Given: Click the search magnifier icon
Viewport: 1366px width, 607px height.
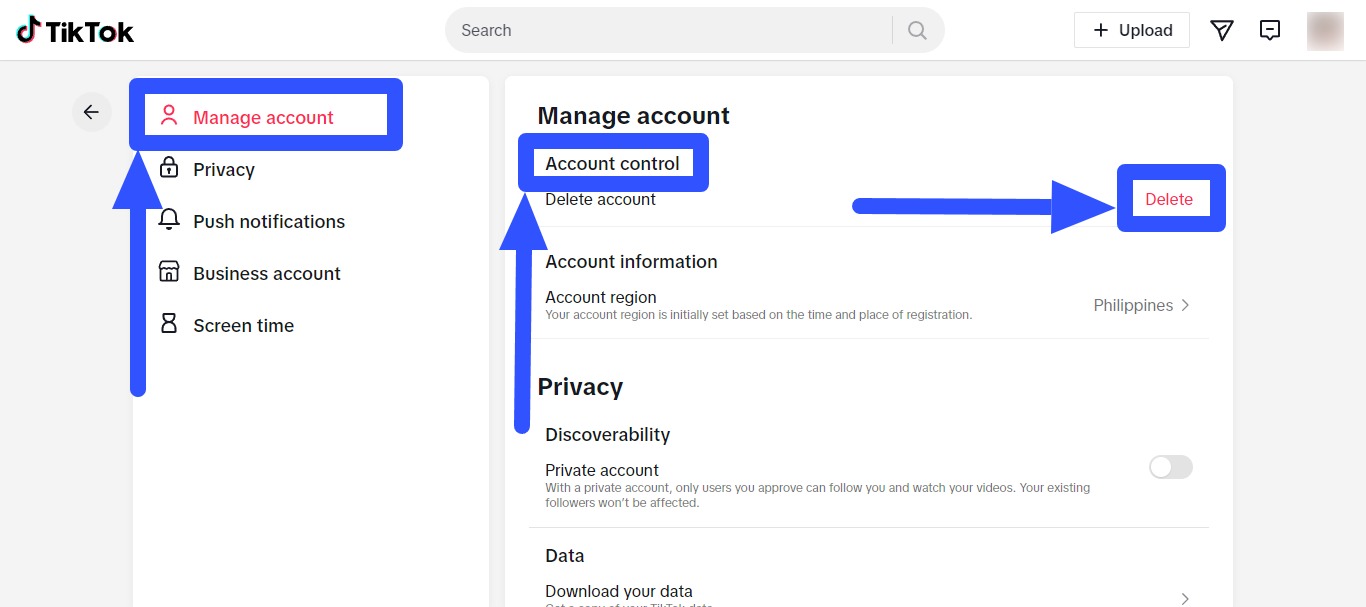Looking at the screenshot, I should [x=916, y=30].
